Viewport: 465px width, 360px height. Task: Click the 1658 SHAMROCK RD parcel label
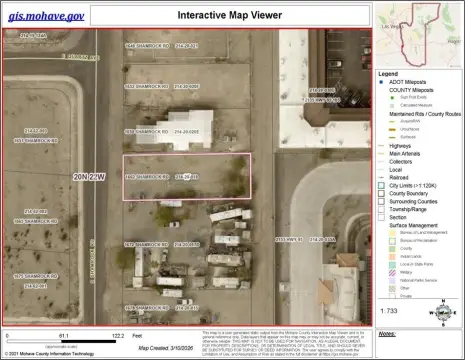click(146, 132)
